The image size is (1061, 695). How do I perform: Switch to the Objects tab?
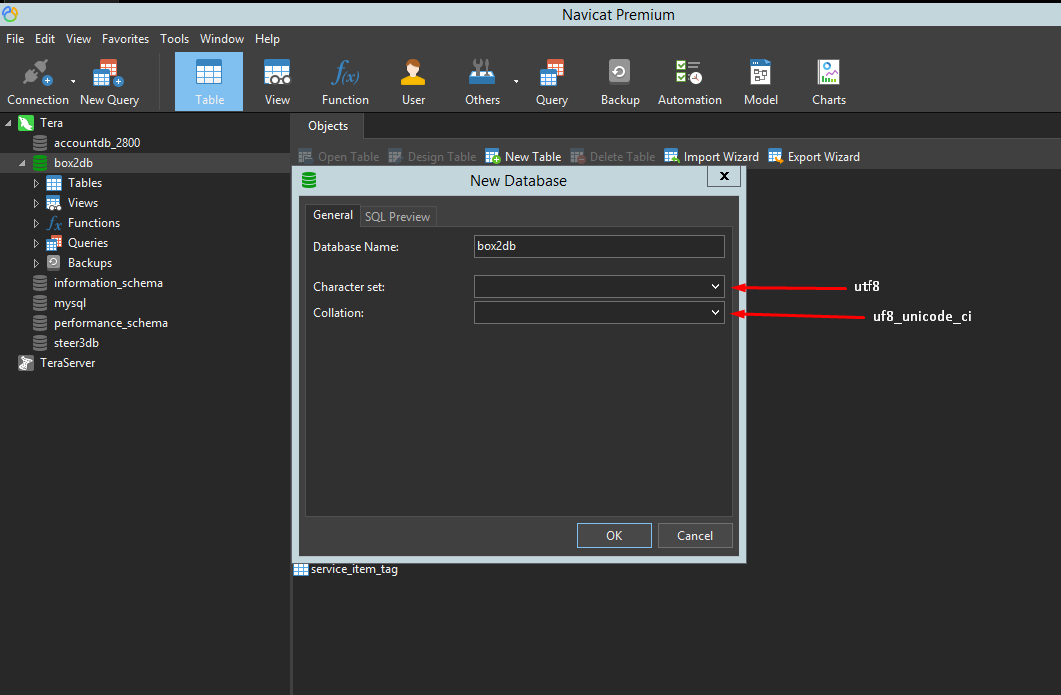[x=328, y=126]
